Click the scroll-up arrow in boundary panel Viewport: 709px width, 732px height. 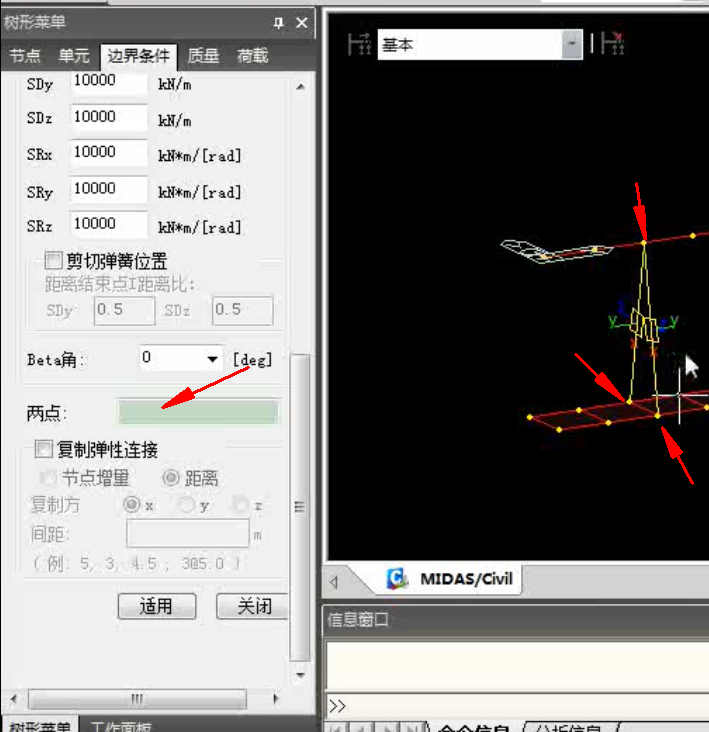point(301,86)
